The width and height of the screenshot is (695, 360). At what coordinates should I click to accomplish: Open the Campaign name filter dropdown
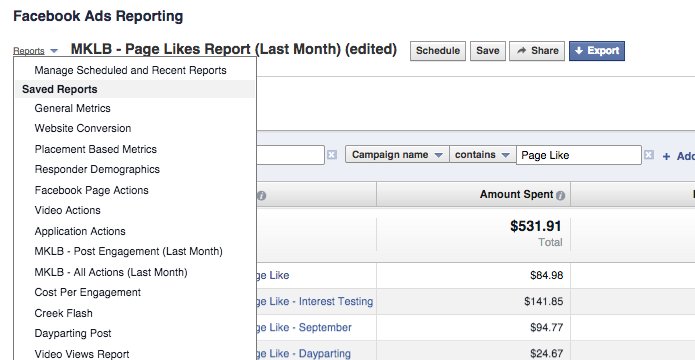(397, 155)
